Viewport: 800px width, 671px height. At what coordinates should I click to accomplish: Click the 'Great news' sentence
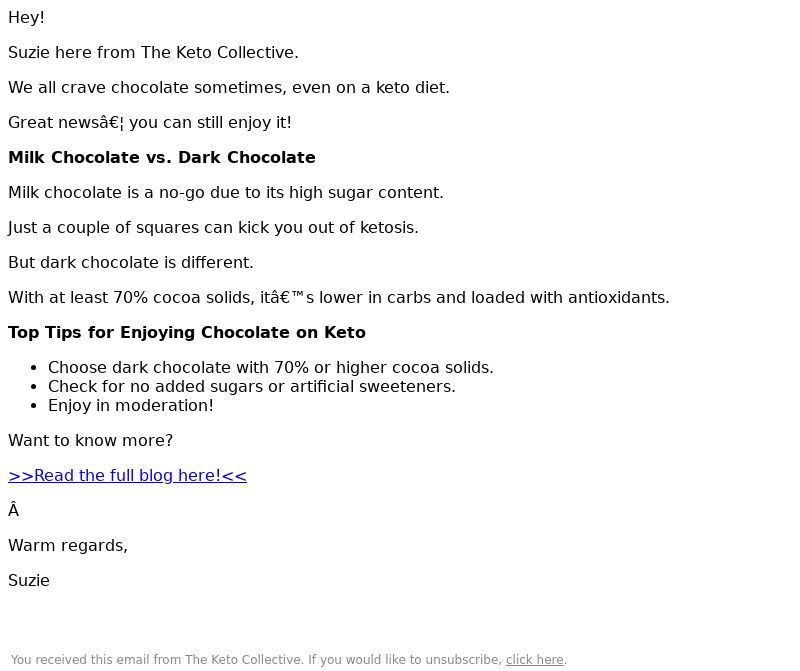pyautogui.click(x=150, y=123)
